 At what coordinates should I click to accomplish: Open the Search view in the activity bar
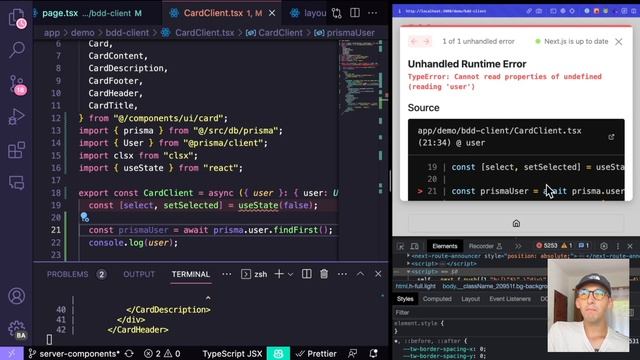pos(17,49)
